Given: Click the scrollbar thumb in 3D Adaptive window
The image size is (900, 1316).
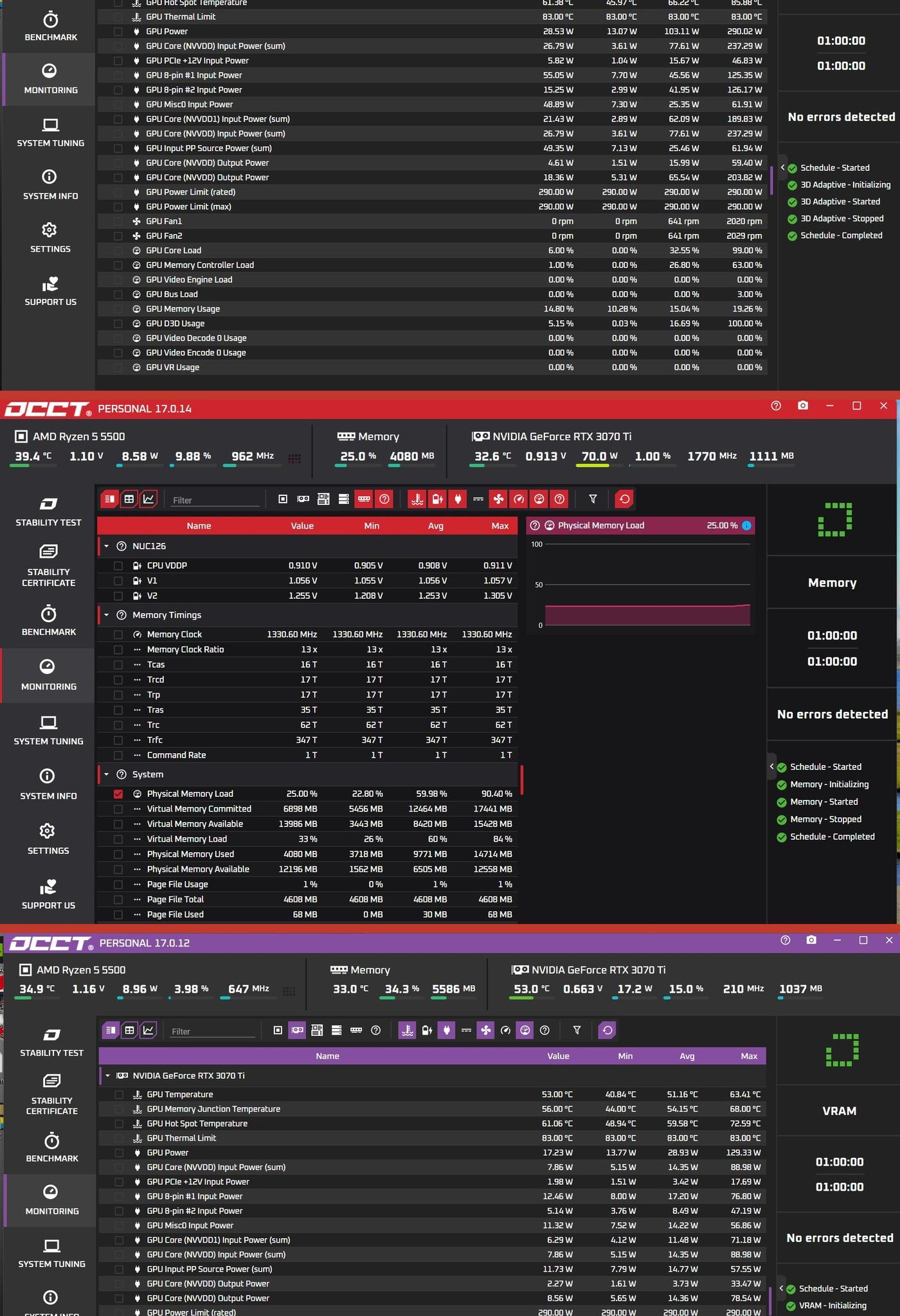Looking at the screenshot, I should [771, 181].
